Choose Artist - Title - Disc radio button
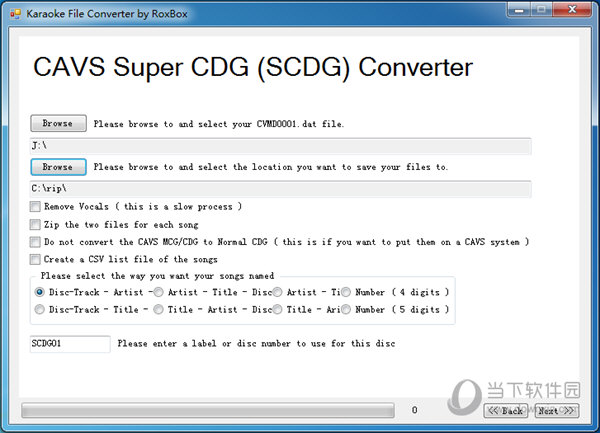The width and height of the screenshot is (600, 433). pos(158,292)
